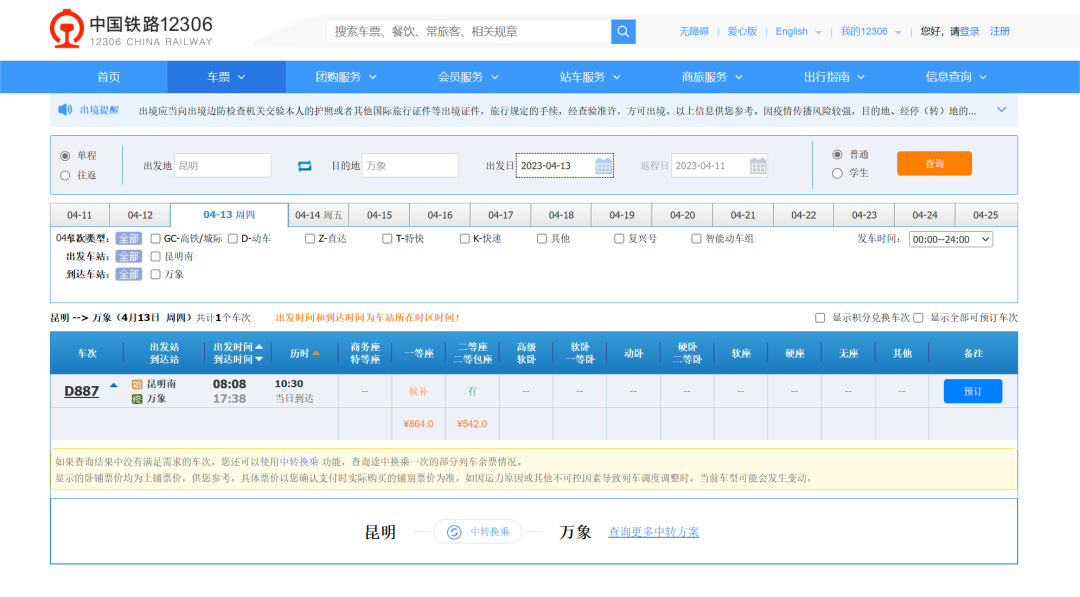1080x597 pixels.
Task: Select 全部 for 车次类型 filter
Action: point(128,239)
